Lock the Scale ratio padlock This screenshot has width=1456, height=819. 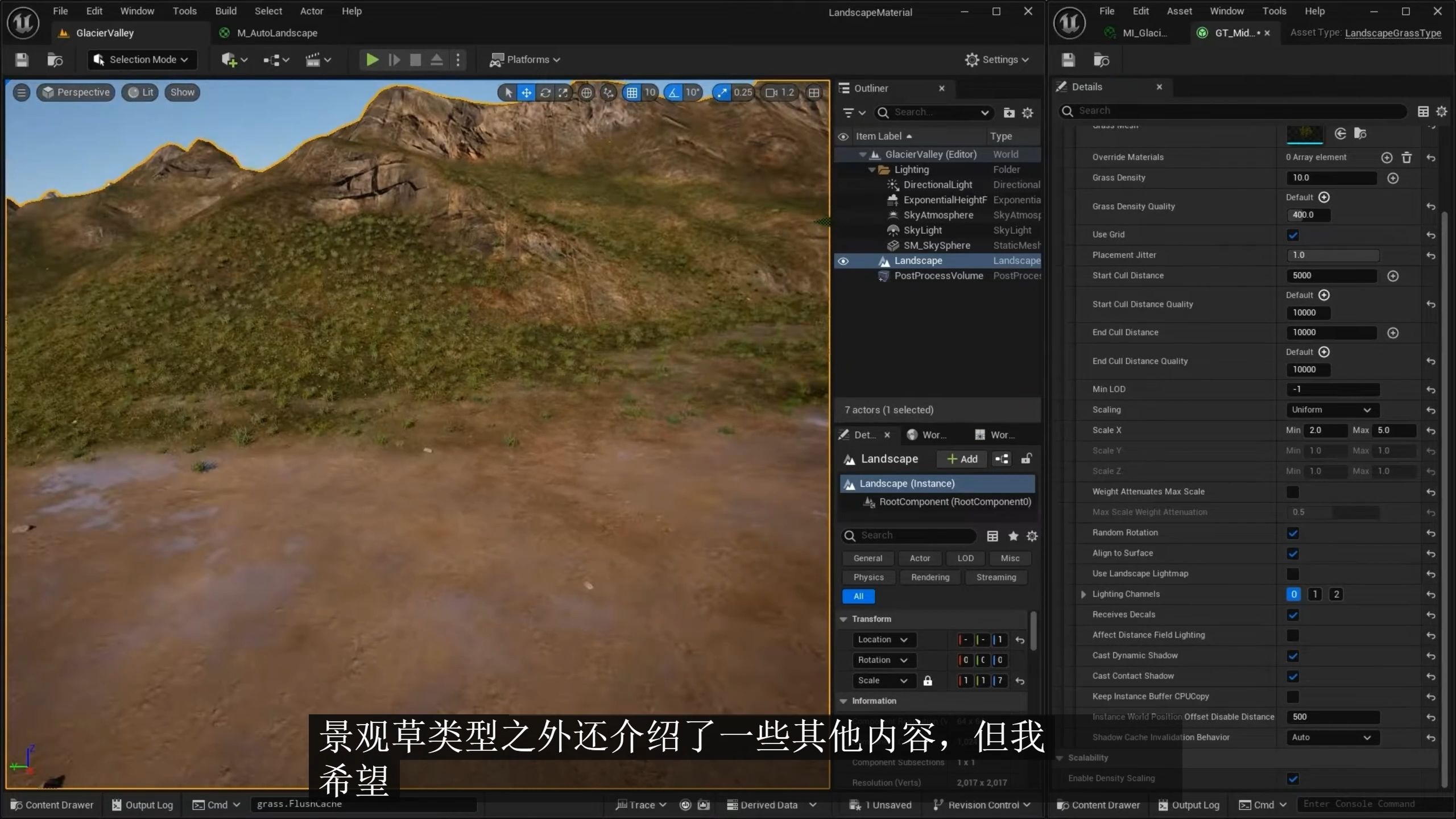click(x=928, y=681)
